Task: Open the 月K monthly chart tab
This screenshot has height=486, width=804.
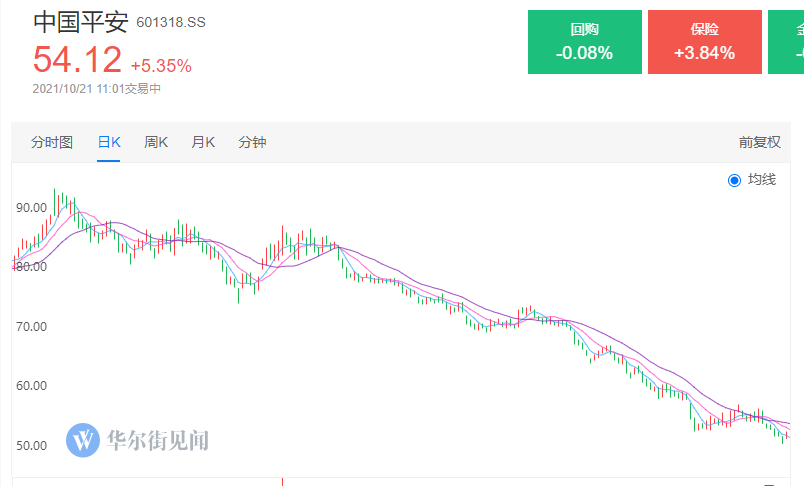Action: tap(203, 142)
